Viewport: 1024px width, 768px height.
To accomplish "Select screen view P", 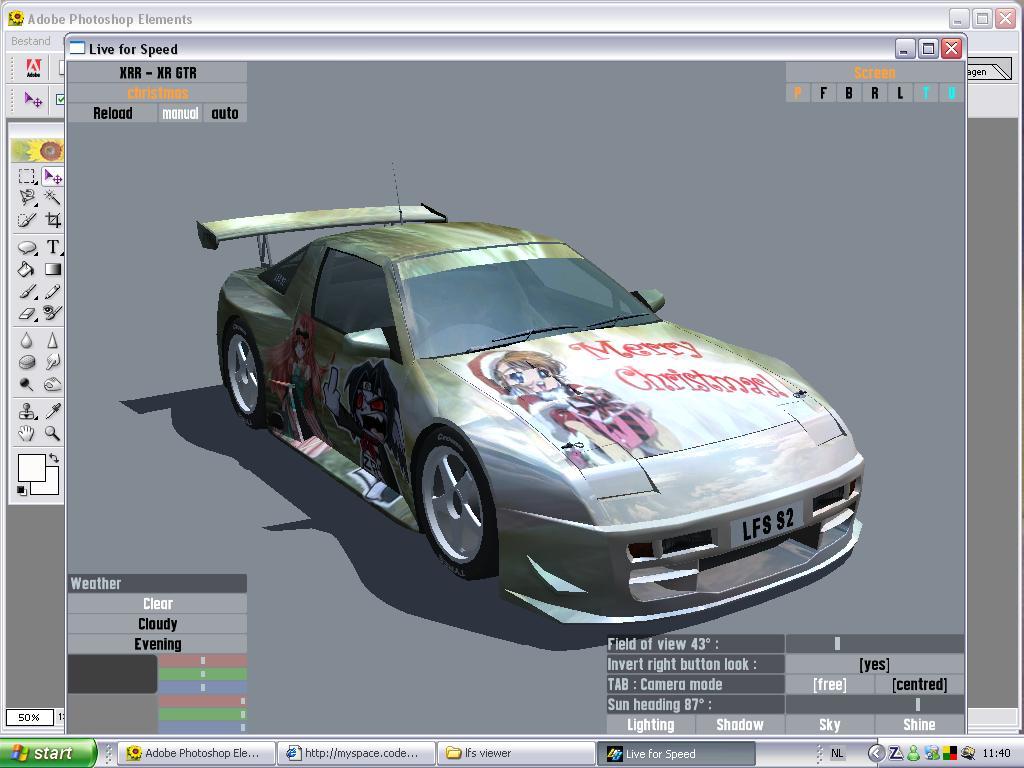I will click(x=797, y=93).
